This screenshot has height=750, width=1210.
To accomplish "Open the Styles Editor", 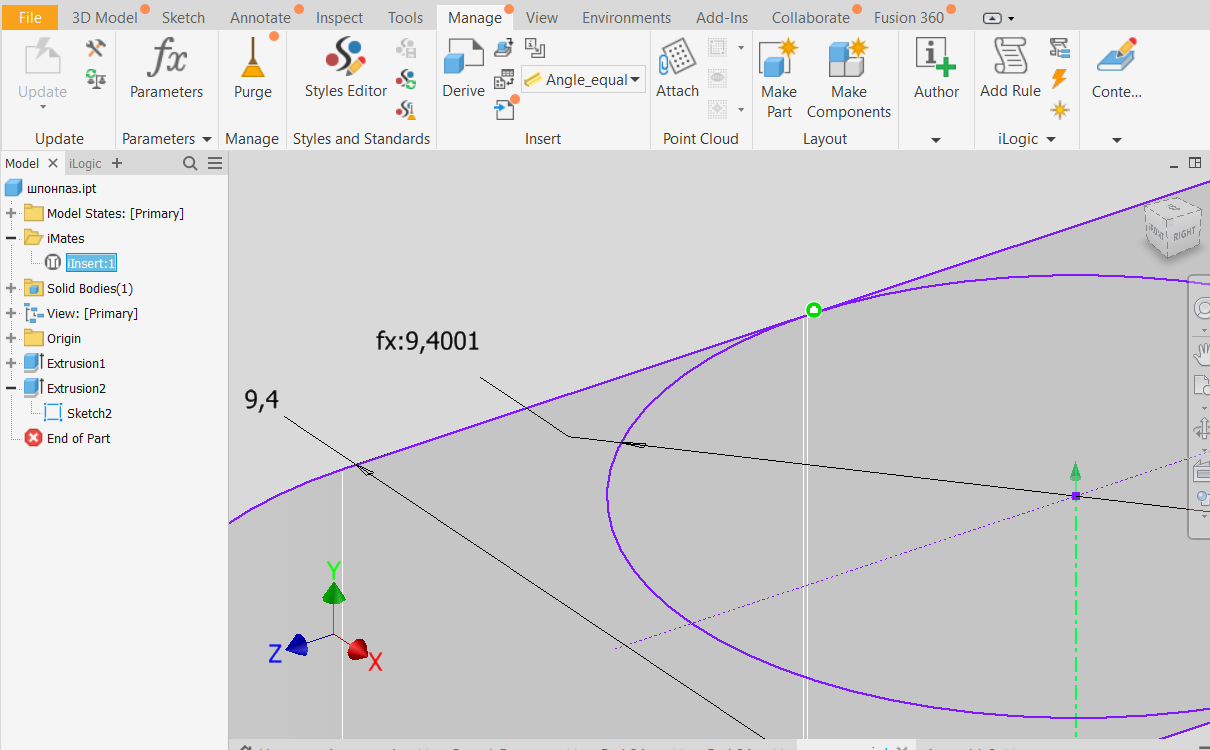I will point(344,68).
